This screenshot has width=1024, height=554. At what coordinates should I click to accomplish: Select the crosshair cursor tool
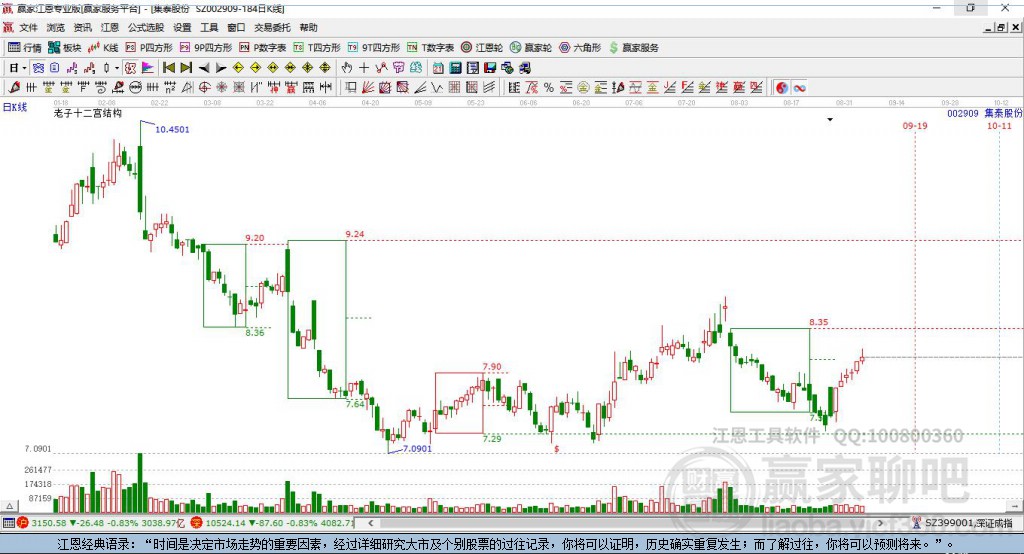[x=364, y=68]
